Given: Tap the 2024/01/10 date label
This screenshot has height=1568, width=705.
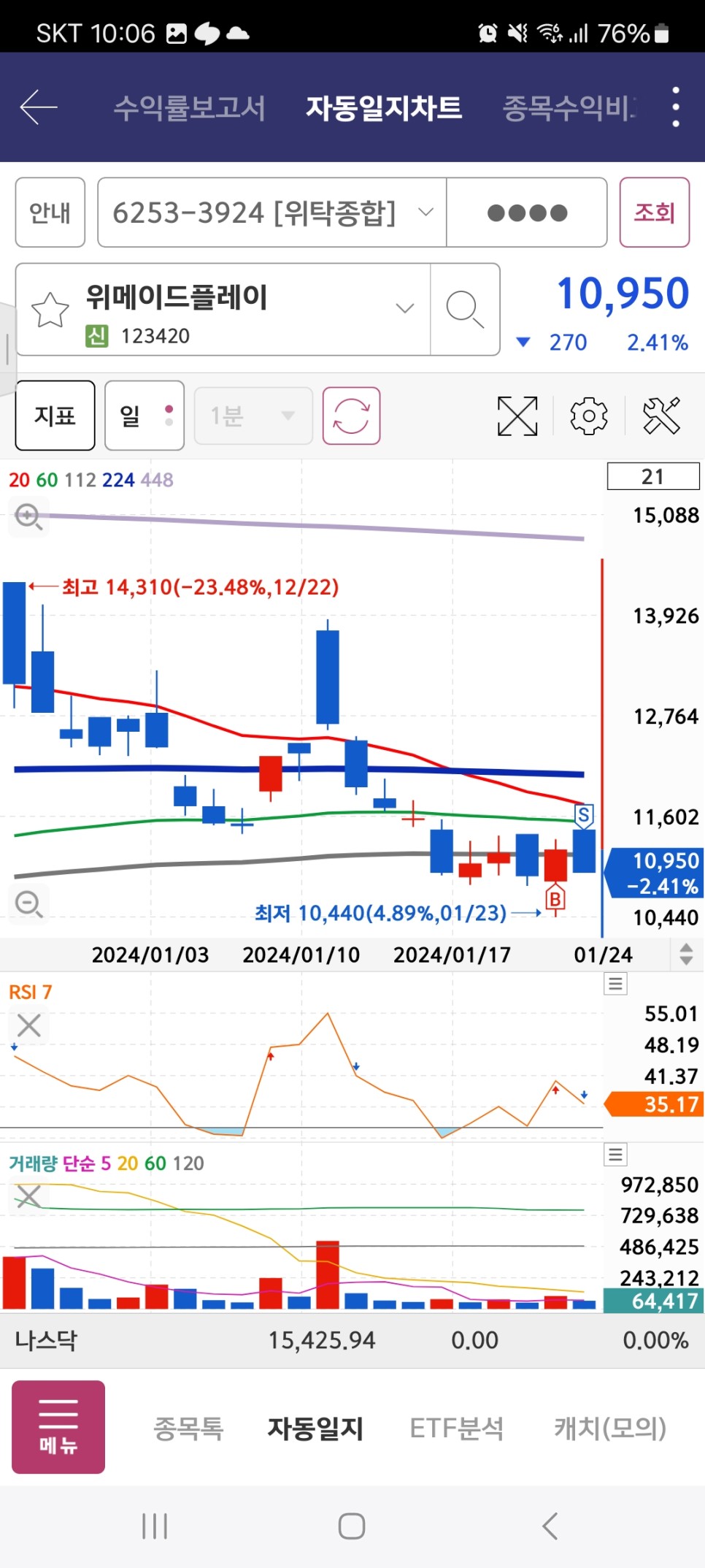Looking at the screenshot, I should point(301,955).
